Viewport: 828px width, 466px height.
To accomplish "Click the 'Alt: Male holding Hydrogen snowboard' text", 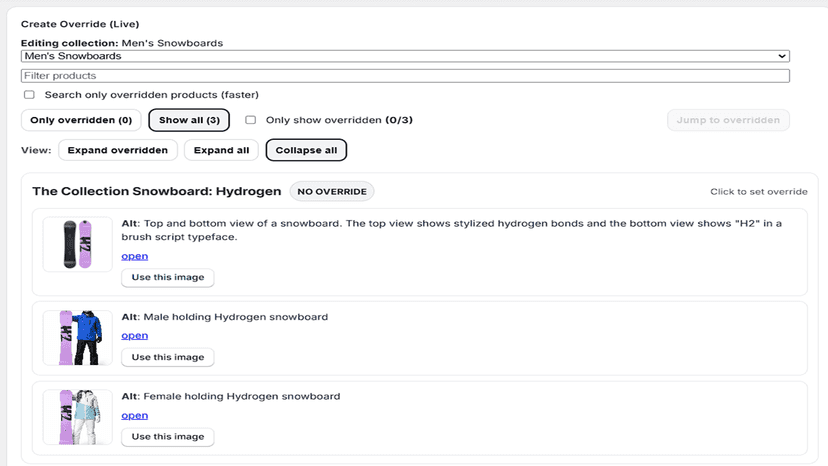I will [225, 317].
